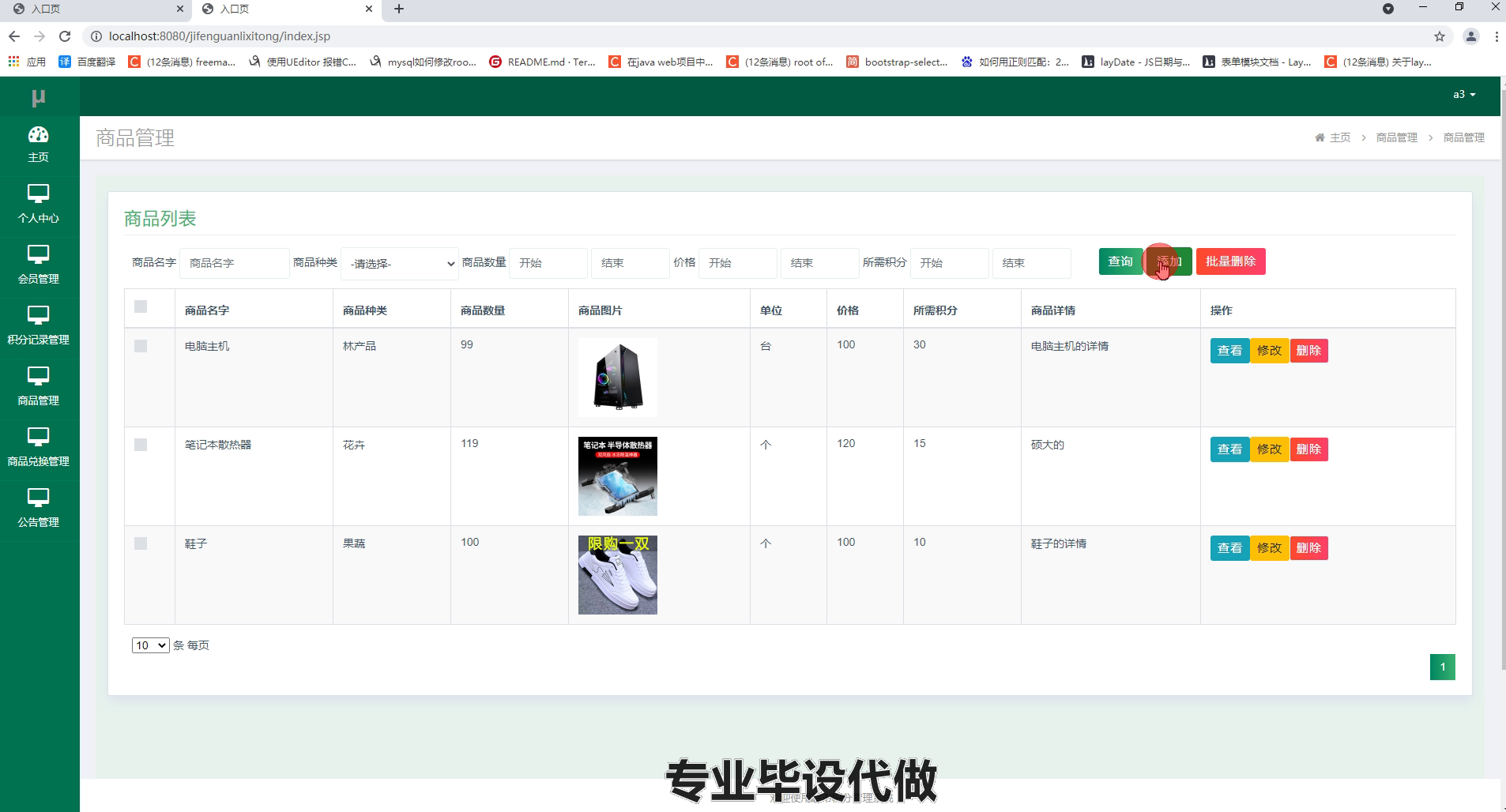Screen dimensions: 1506x812
Task: Click first 商品管理 breadcrumb link
Action: [x=1397, y=137]
